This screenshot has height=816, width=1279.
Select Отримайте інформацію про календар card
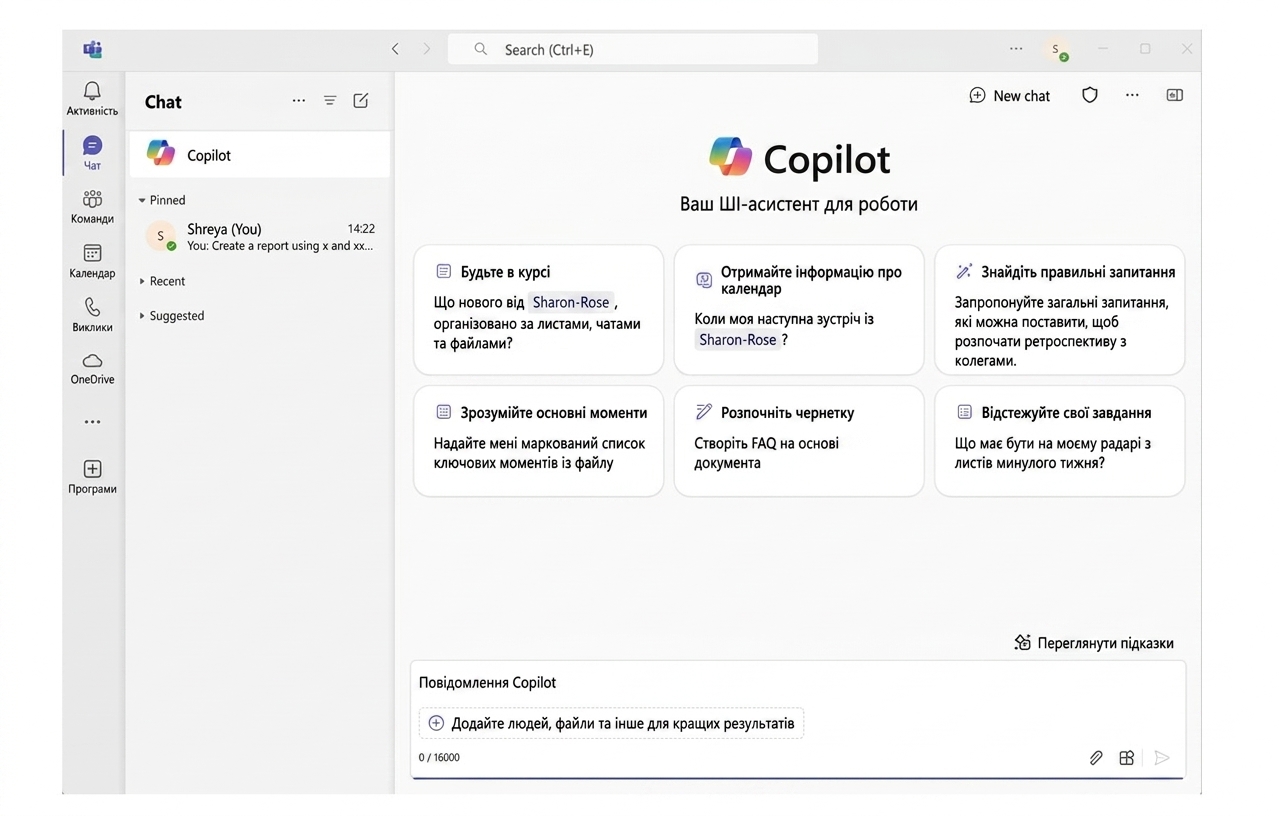(x=799, y=310)
